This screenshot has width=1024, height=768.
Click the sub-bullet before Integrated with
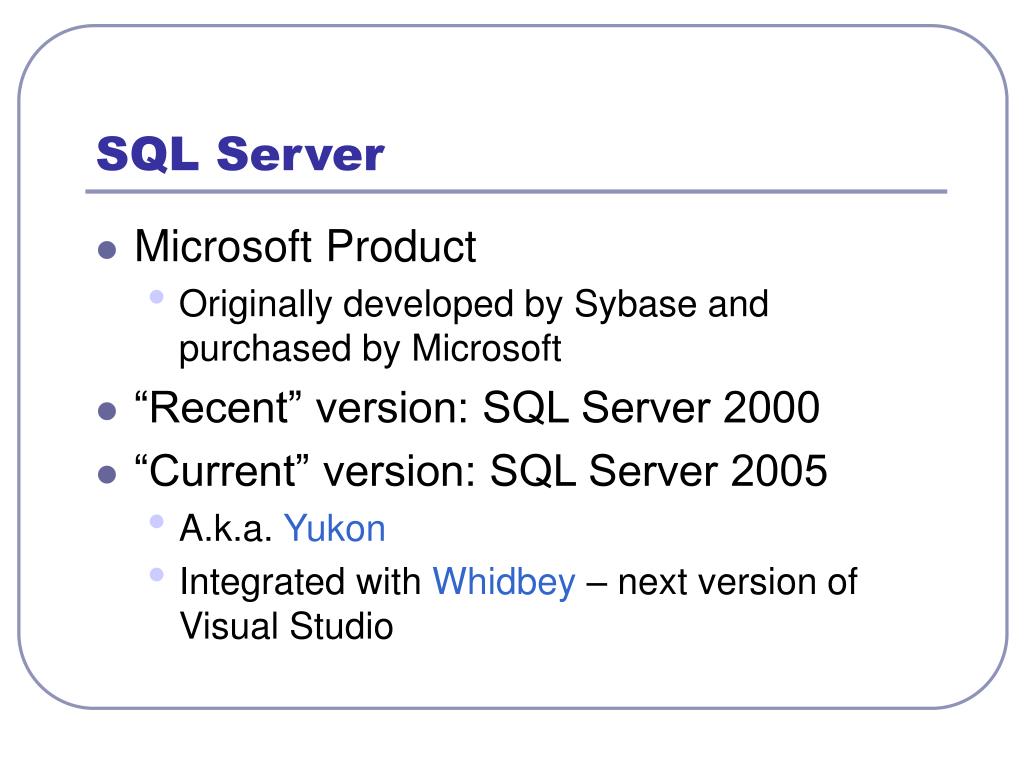point(156,575)
